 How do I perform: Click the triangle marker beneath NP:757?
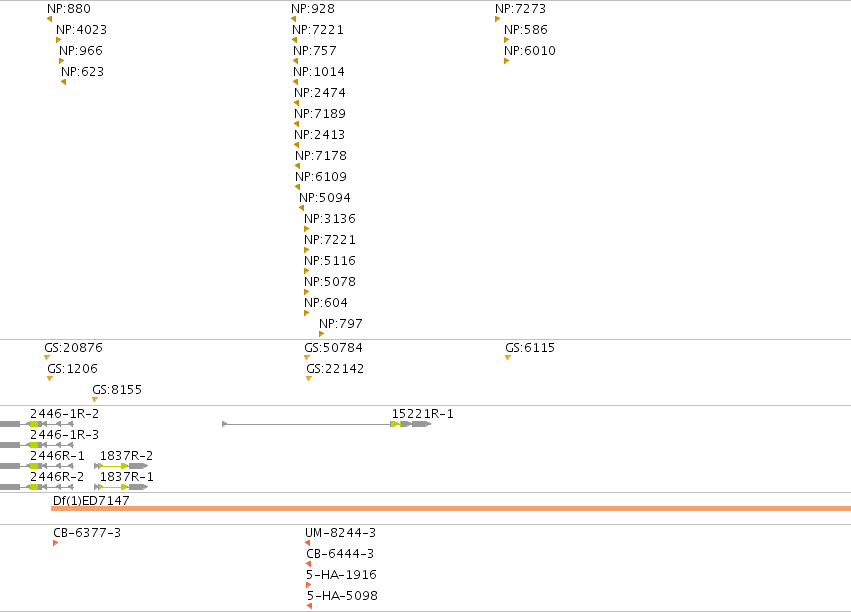pyautogui.click(x=296, y=61)
